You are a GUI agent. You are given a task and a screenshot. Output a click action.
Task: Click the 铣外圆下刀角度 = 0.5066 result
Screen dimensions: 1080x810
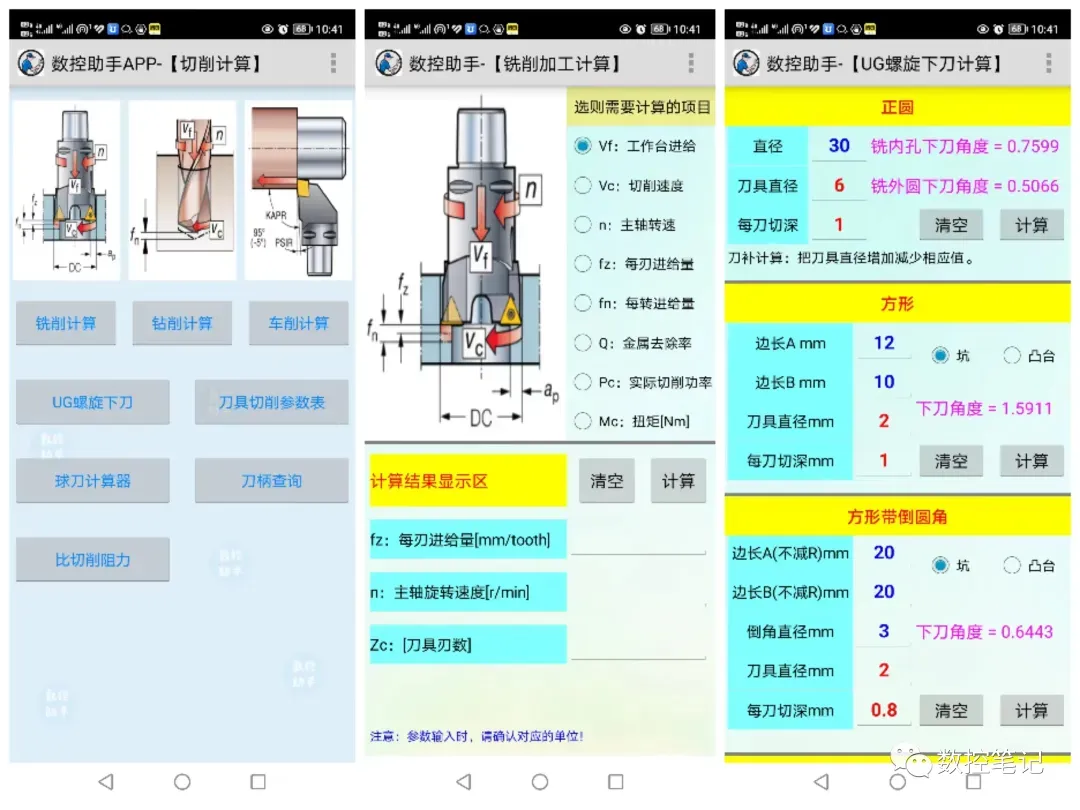[x=965, y=186]
